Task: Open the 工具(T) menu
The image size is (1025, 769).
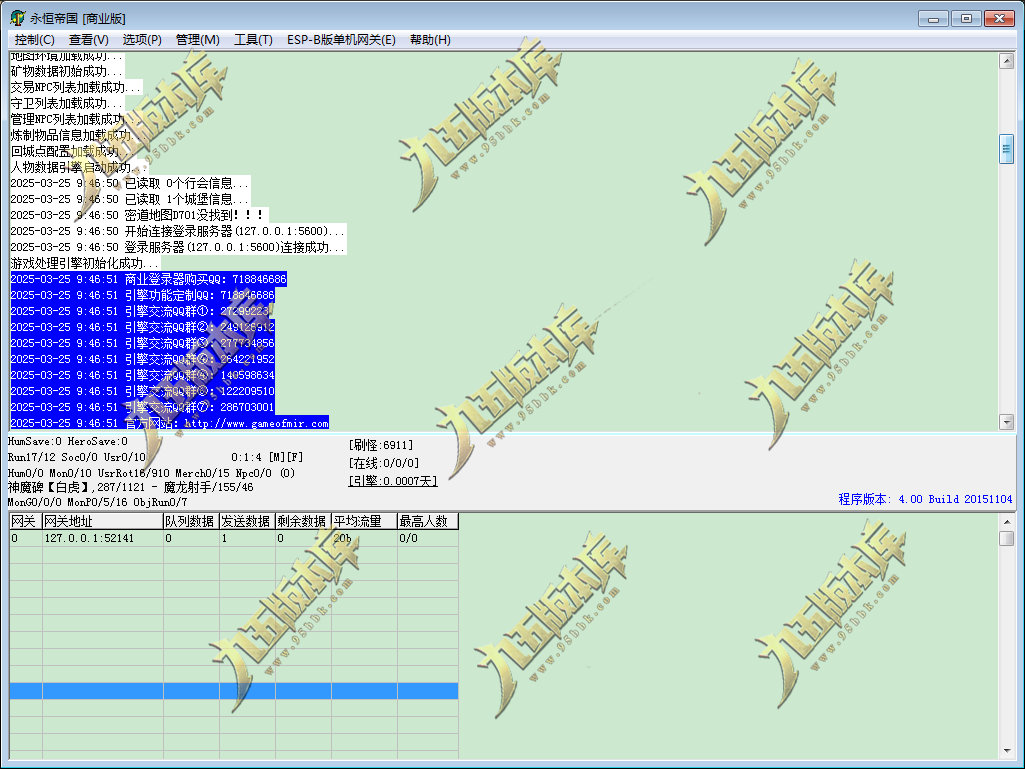Action: pos(253,40)
